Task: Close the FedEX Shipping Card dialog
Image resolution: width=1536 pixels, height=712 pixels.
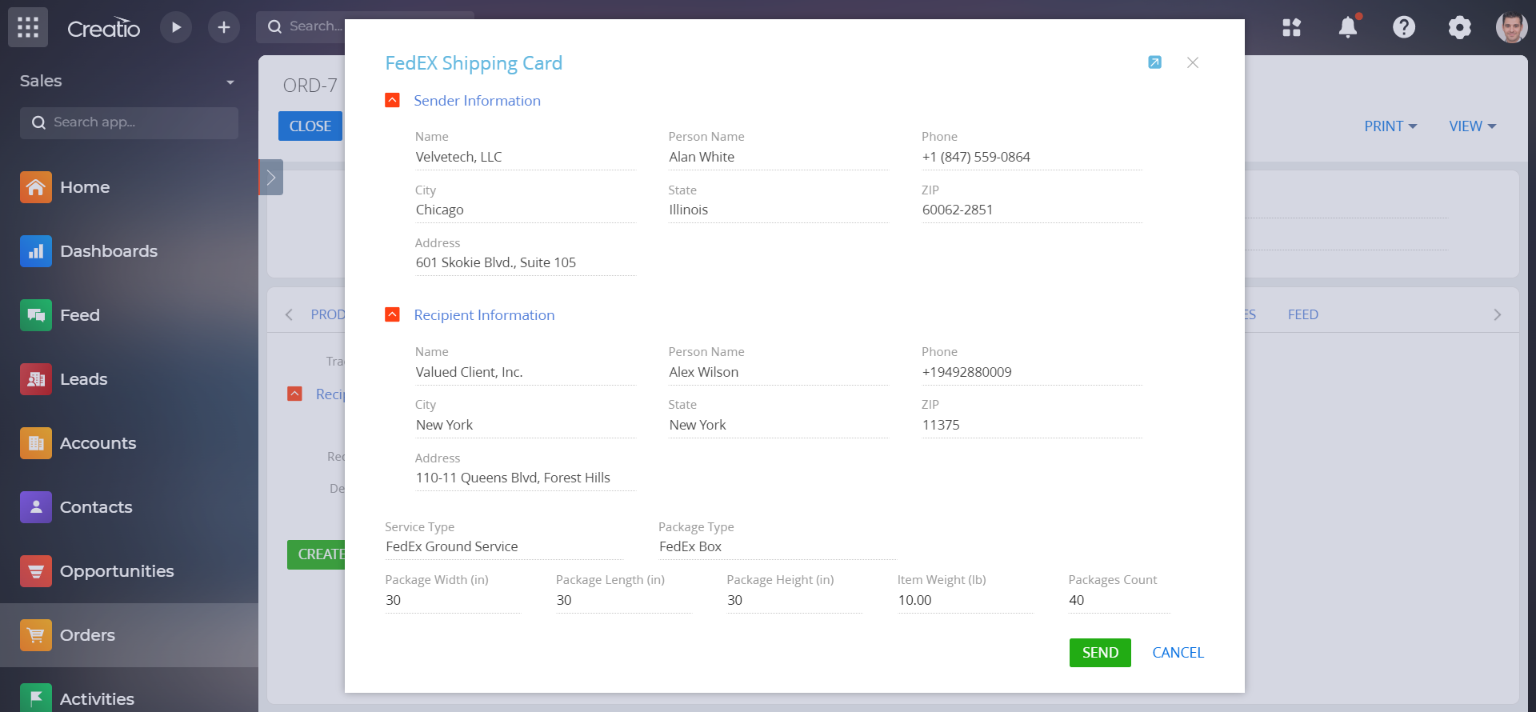Action: coord(1192,62)
